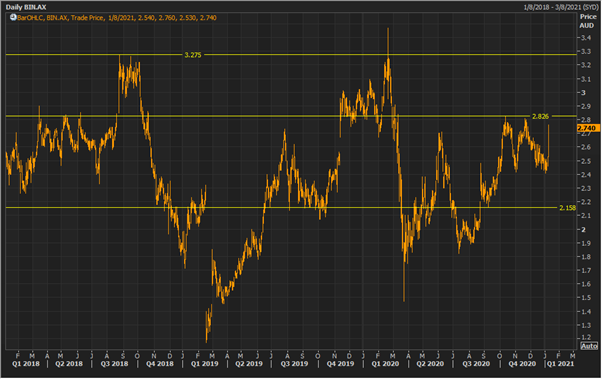Screen dimensions: 602x379
Task: Click the Q4 2020 quarter label
Action: tap(522, 364)
